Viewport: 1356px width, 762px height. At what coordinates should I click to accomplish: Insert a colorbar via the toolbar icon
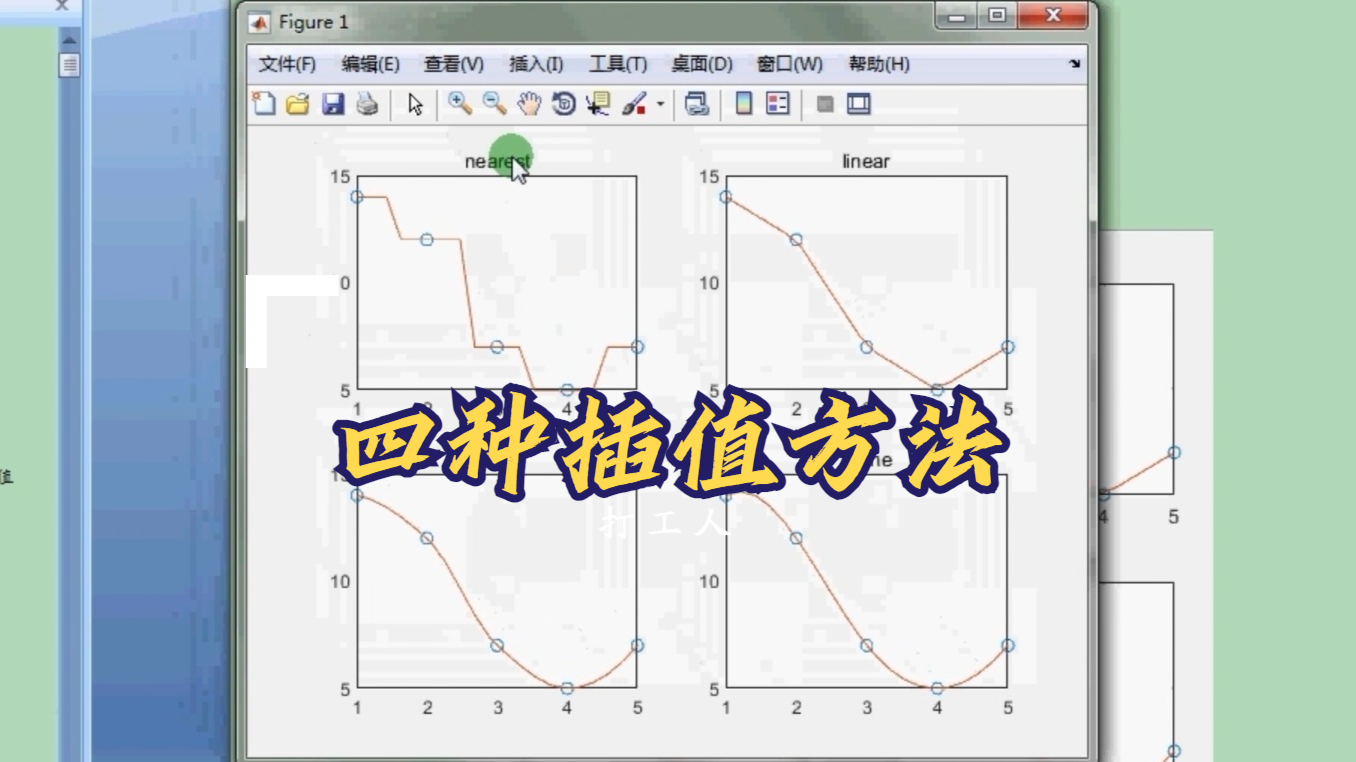pos(744,104)
